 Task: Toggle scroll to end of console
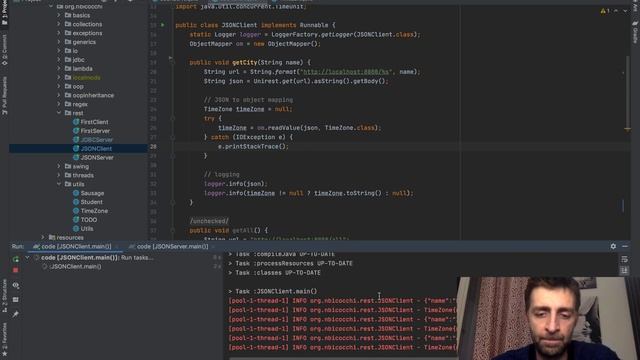624,270
